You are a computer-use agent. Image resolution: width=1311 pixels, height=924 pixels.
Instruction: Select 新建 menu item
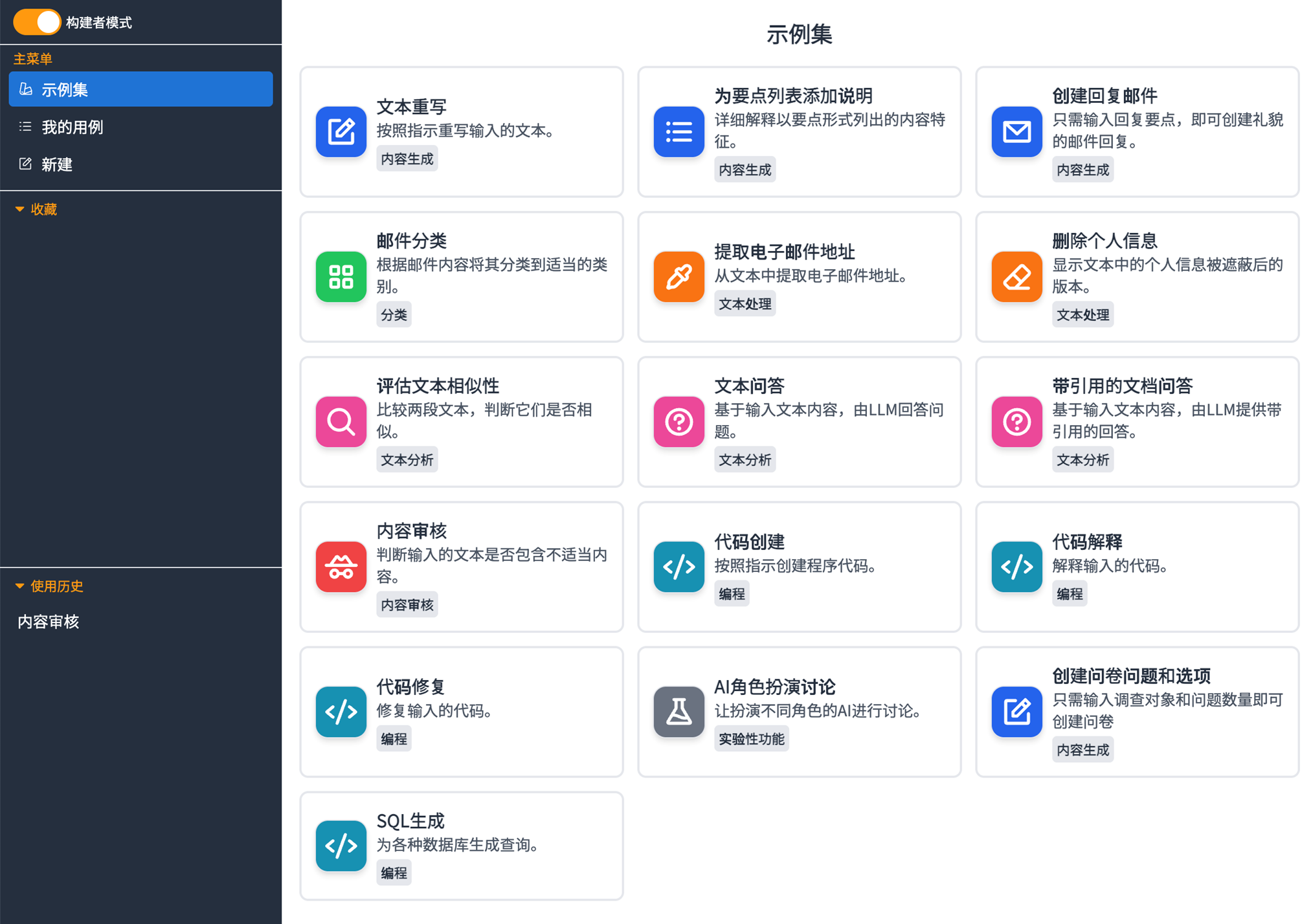click(57, 164)
